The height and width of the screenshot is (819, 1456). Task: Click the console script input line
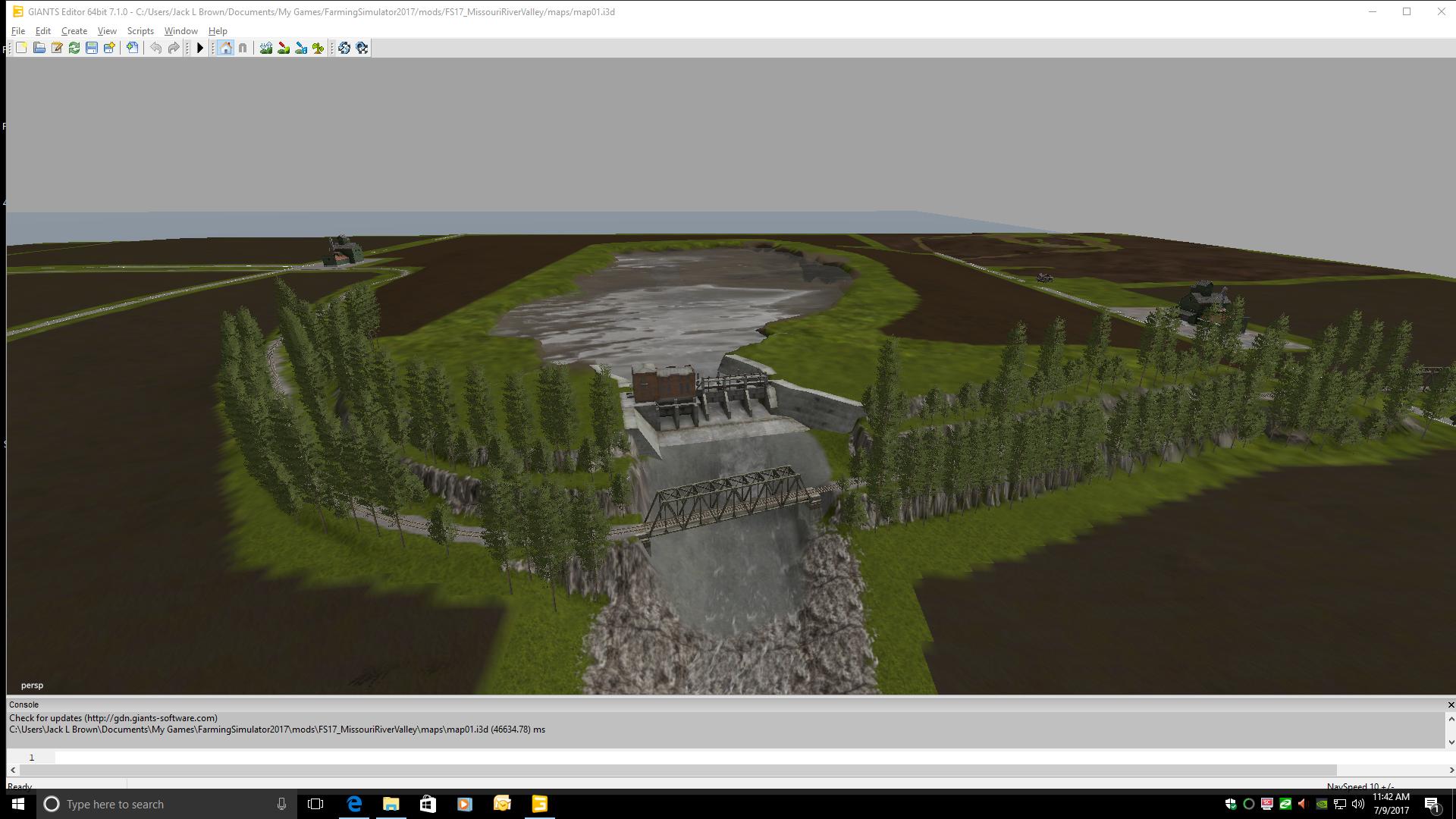pyautogui.click(x=682, y=758)
